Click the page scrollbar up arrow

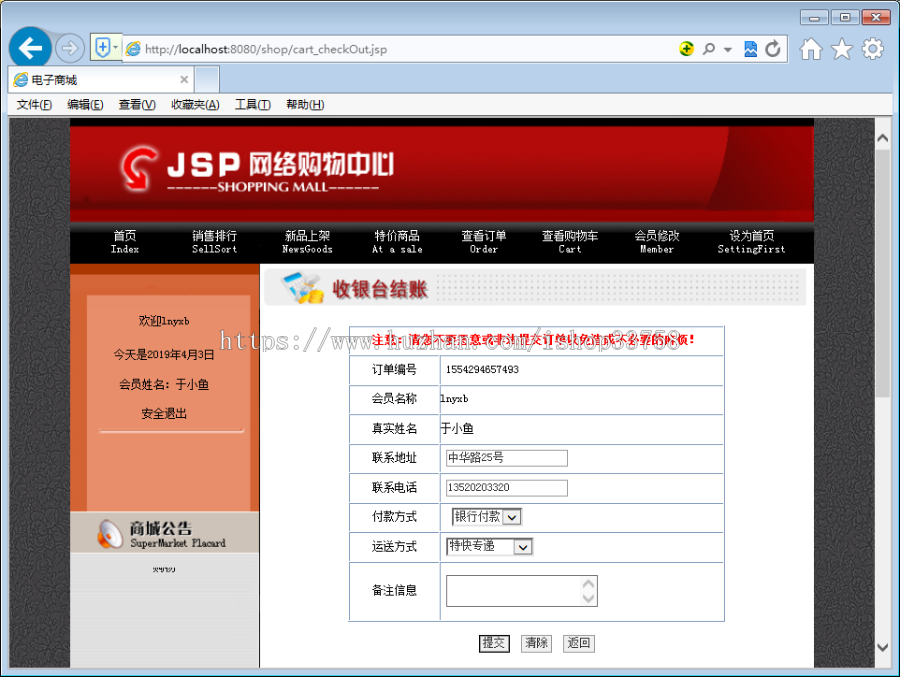tap(883, 138)
